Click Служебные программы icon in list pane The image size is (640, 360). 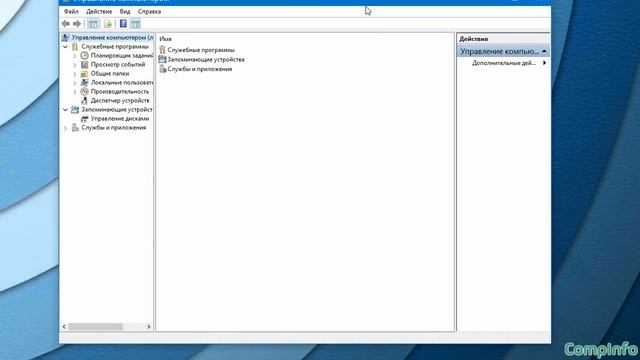coord(162,50)
